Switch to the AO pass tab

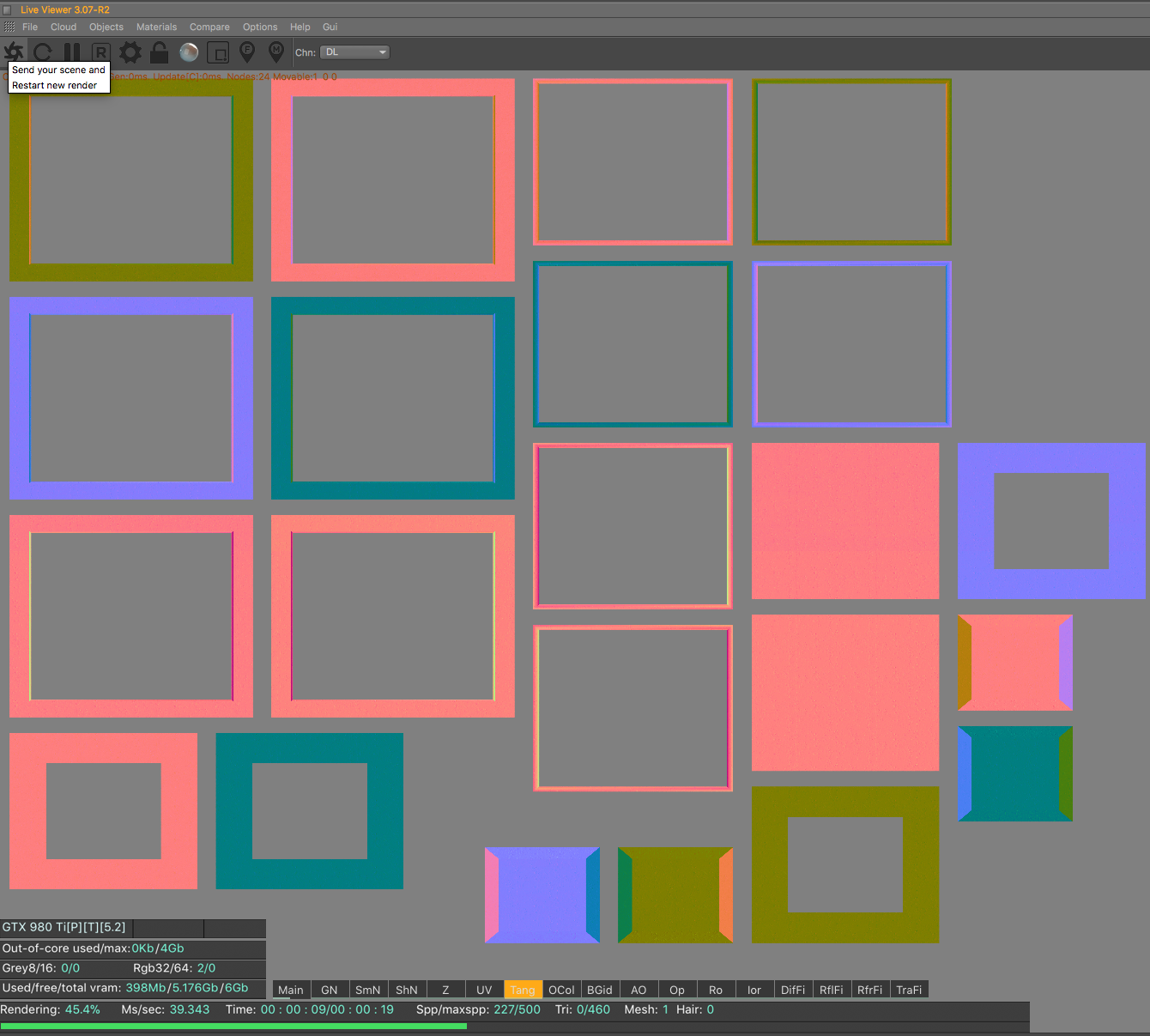point(639,990)
